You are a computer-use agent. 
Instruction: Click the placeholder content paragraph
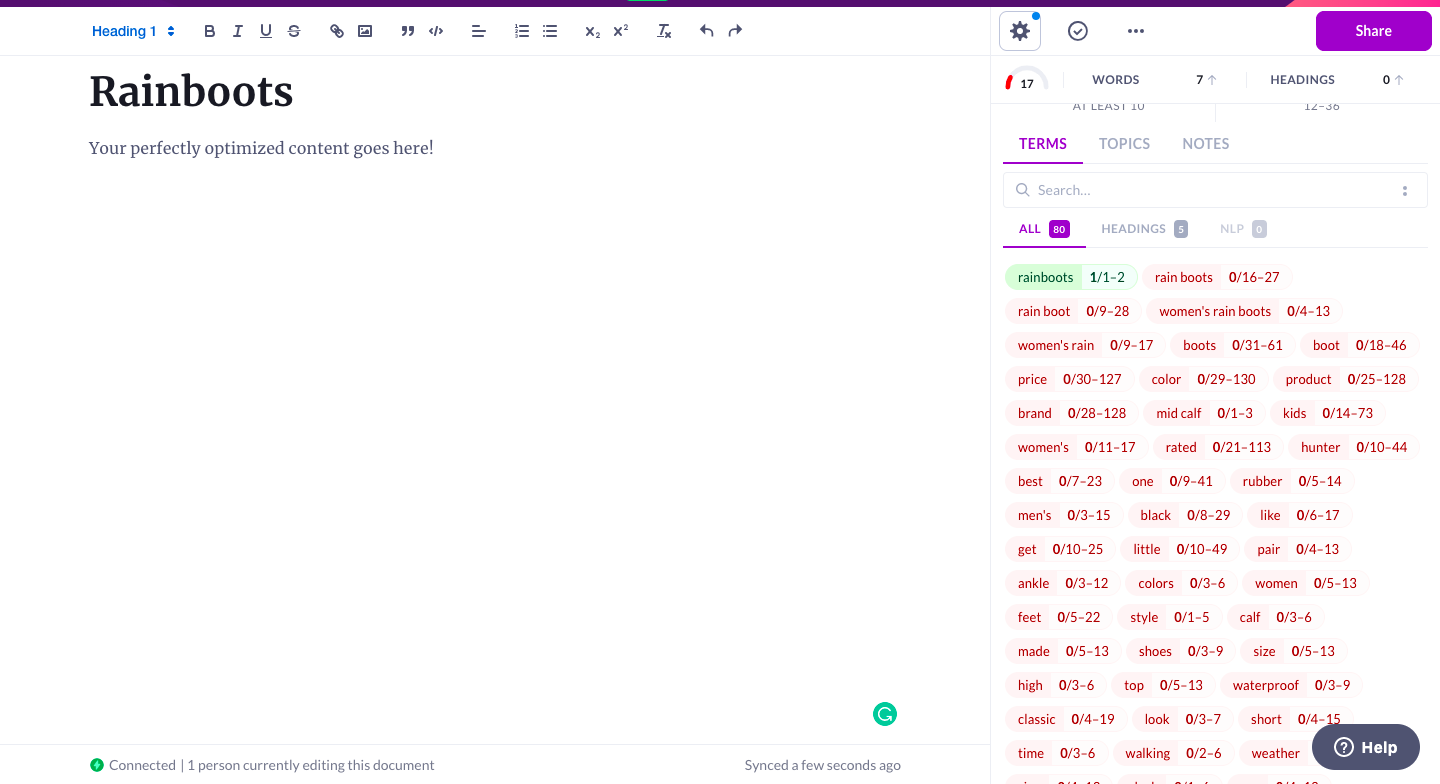261,148
